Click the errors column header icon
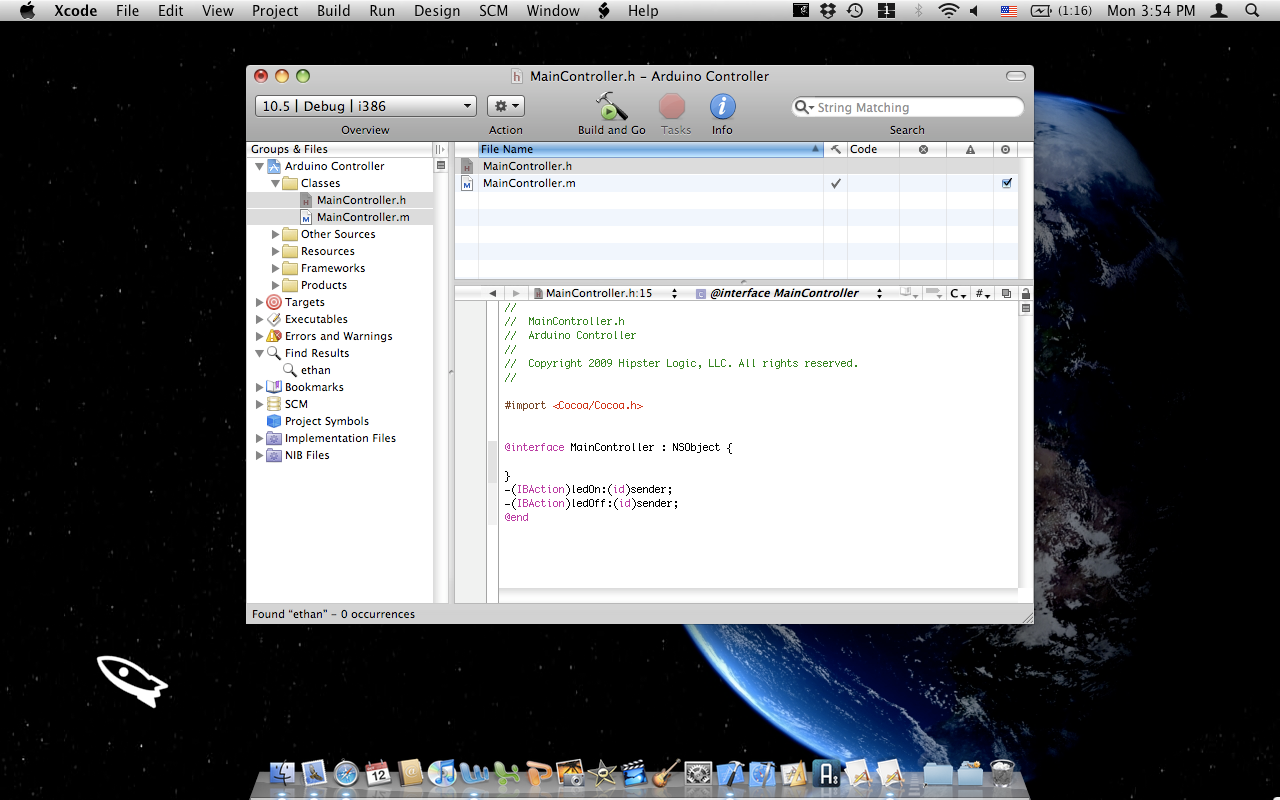Screen dimensions: 1280x800 (923, 149)
